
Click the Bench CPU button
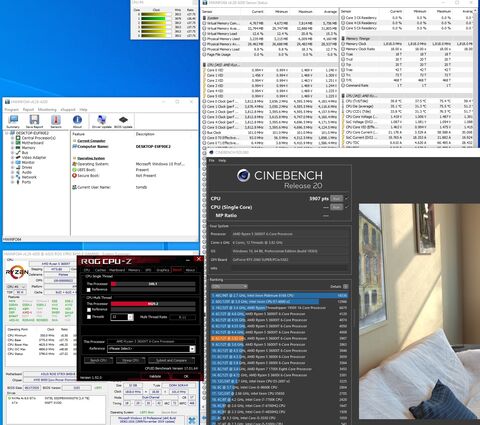pyautogui.click(x=99, y=360)
